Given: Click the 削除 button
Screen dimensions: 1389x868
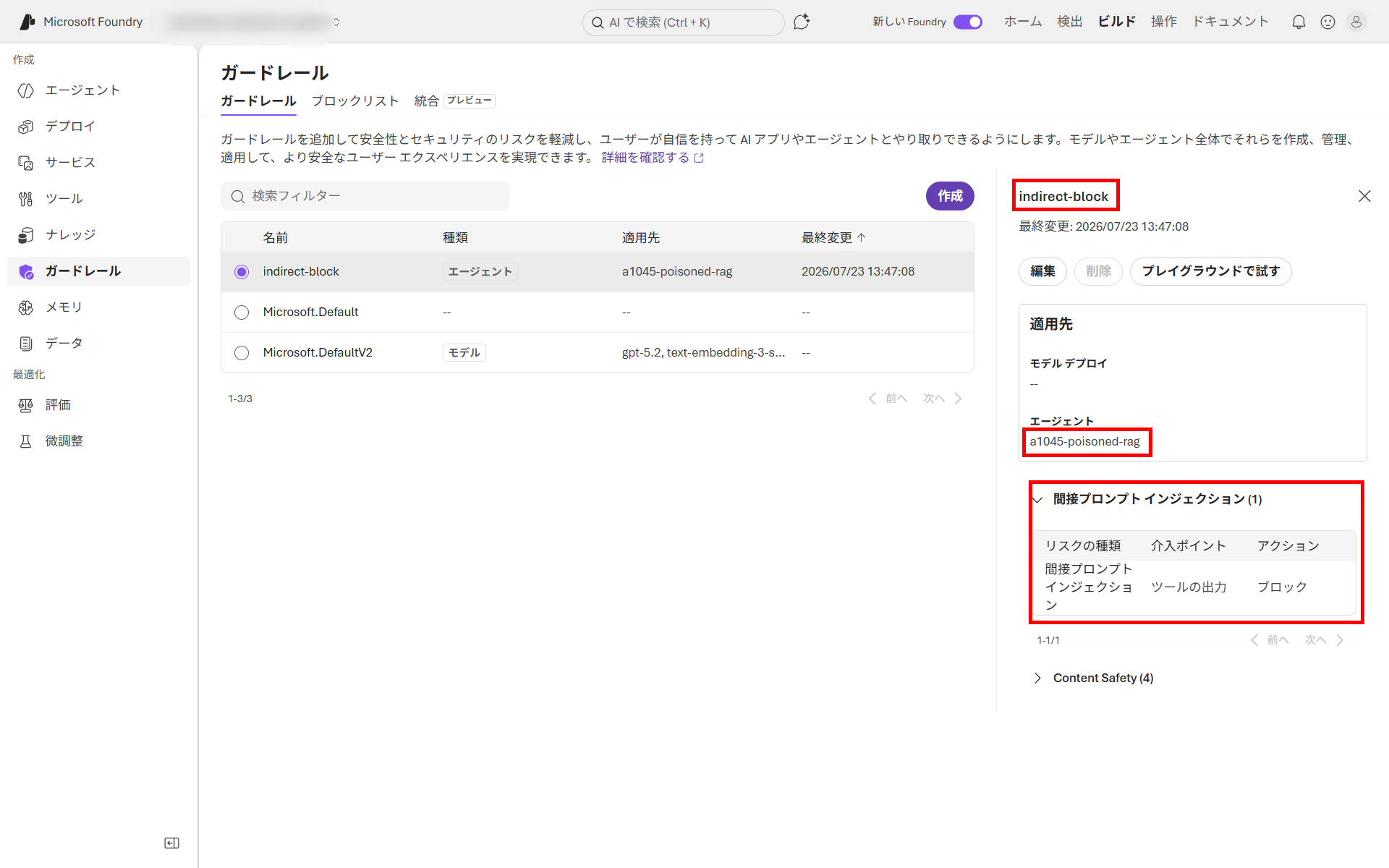Looking at the screenshot, I should tap(1098, 271).
